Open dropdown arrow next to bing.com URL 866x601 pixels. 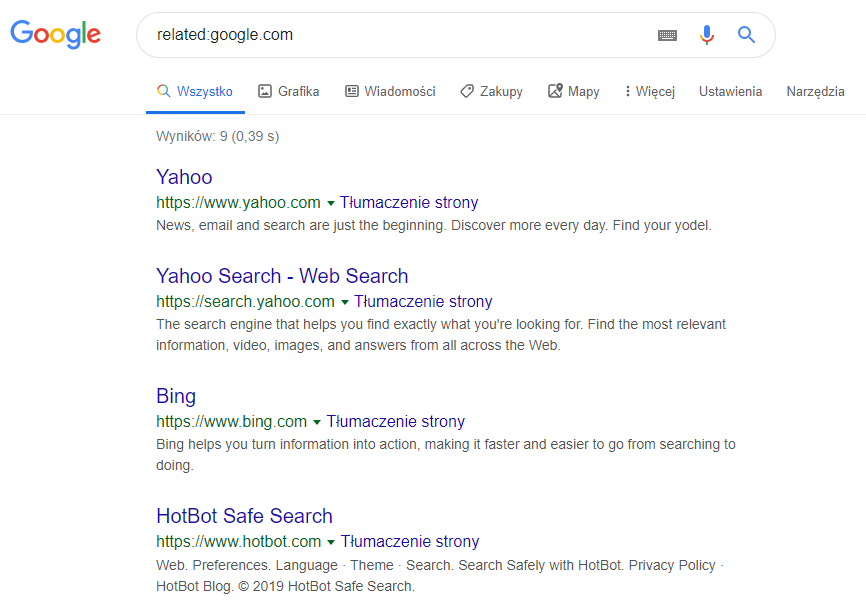click(317, 423)
